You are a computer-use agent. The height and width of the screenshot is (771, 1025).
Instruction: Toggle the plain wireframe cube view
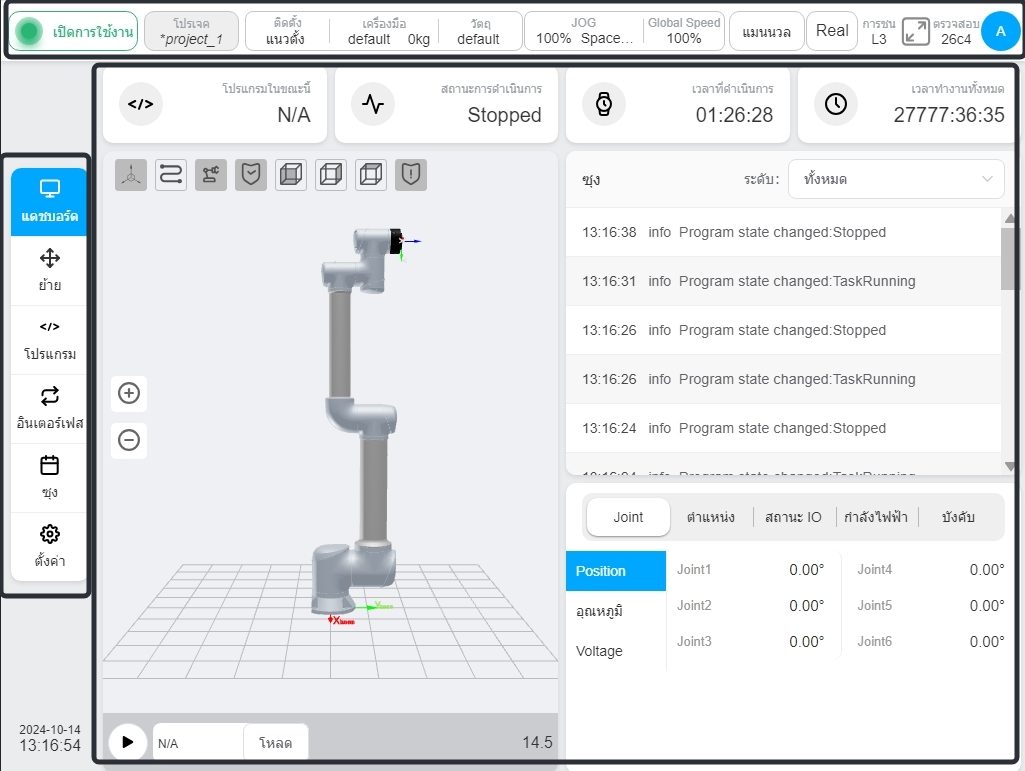[x=331, y=175]
